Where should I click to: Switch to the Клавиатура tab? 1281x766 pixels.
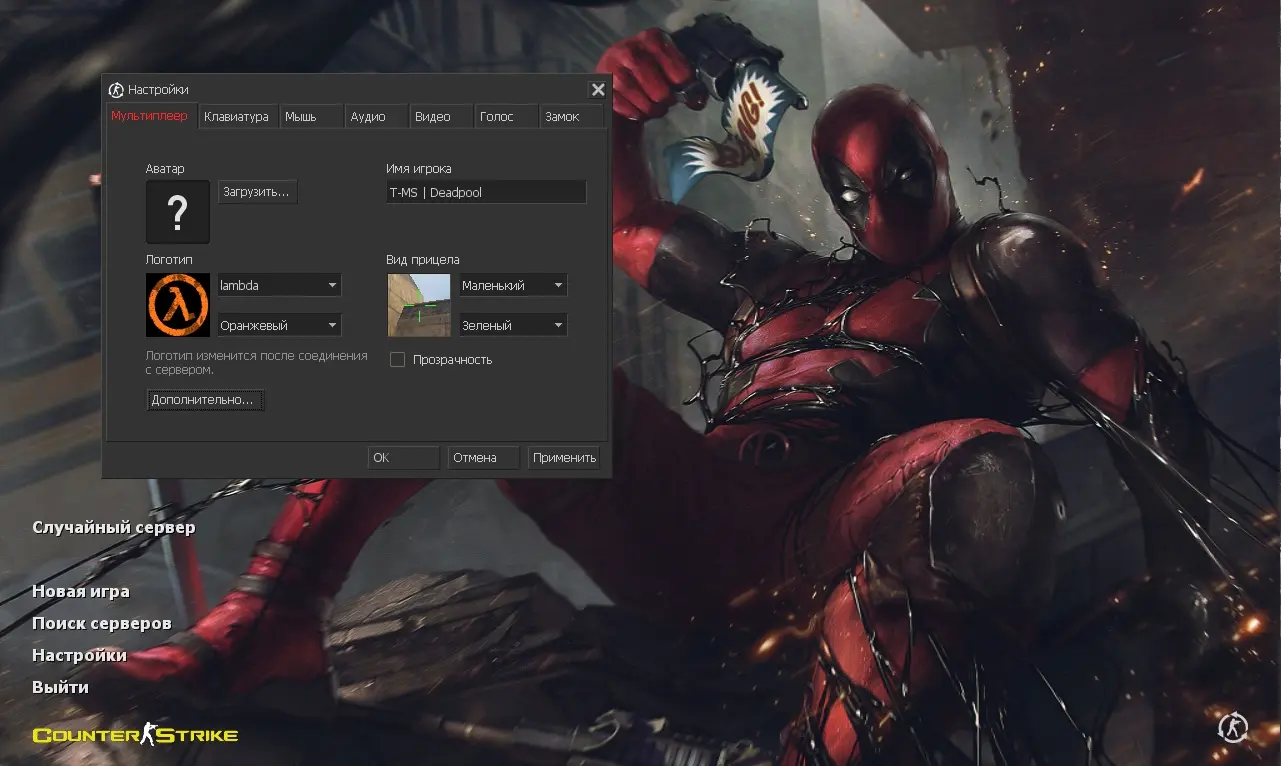click(x=236, y=117)
